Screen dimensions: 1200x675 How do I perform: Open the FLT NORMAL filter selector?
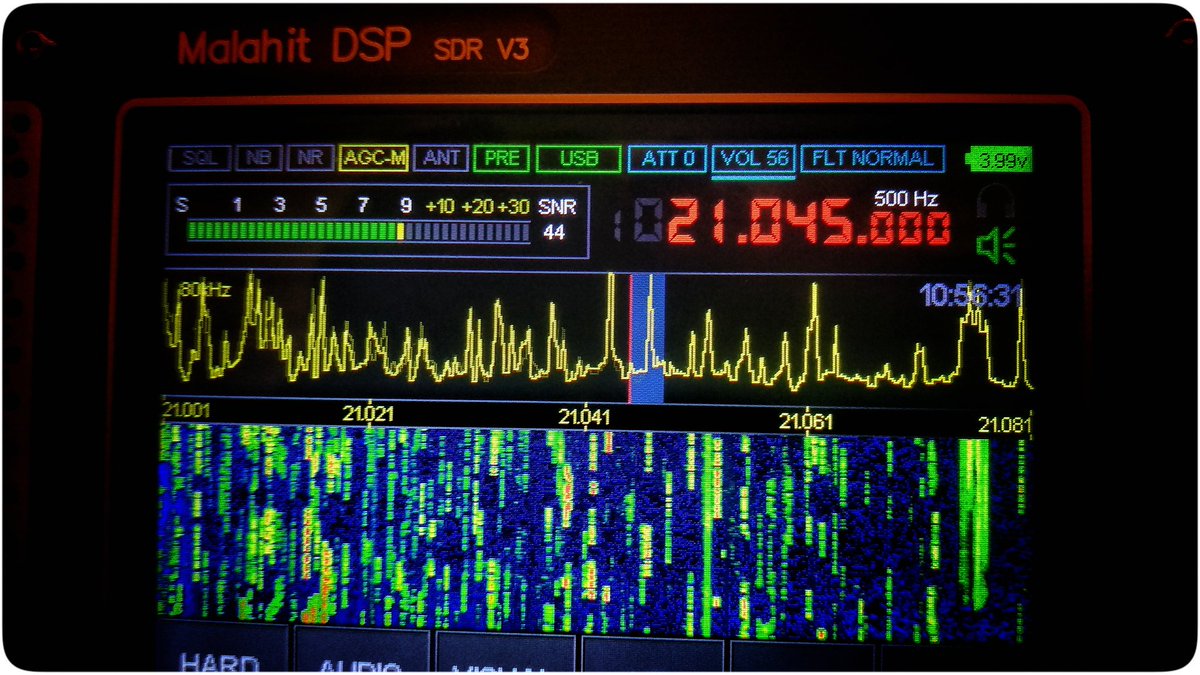coord(872,158)
